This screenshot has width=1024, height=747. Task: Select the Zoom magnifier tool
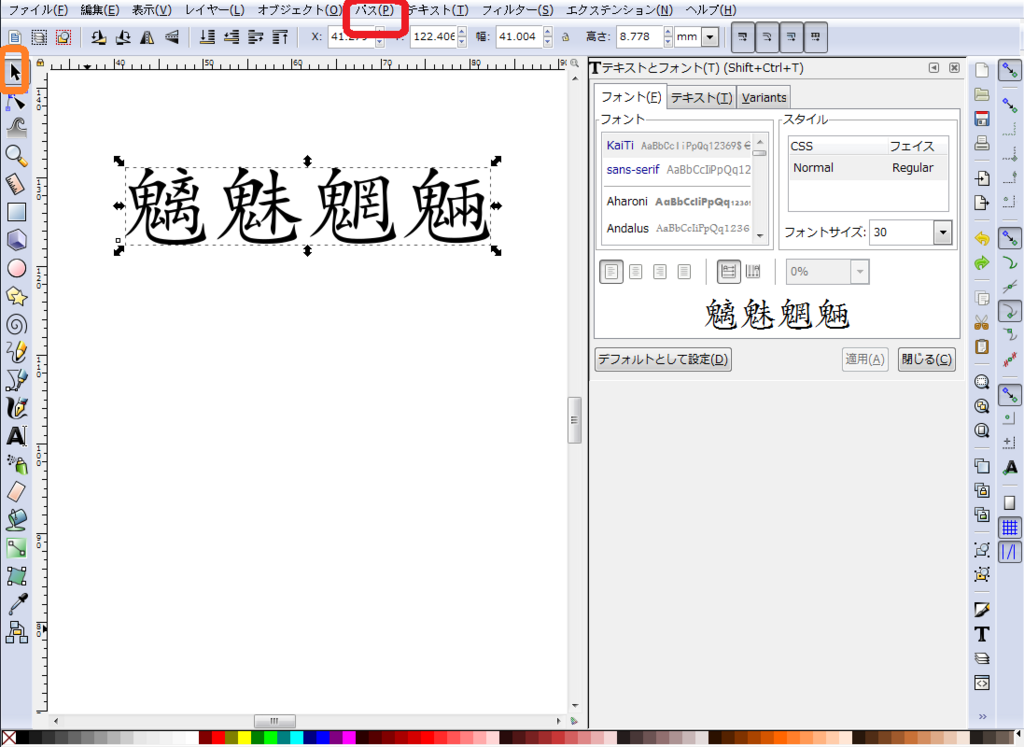tap(16, 155)
